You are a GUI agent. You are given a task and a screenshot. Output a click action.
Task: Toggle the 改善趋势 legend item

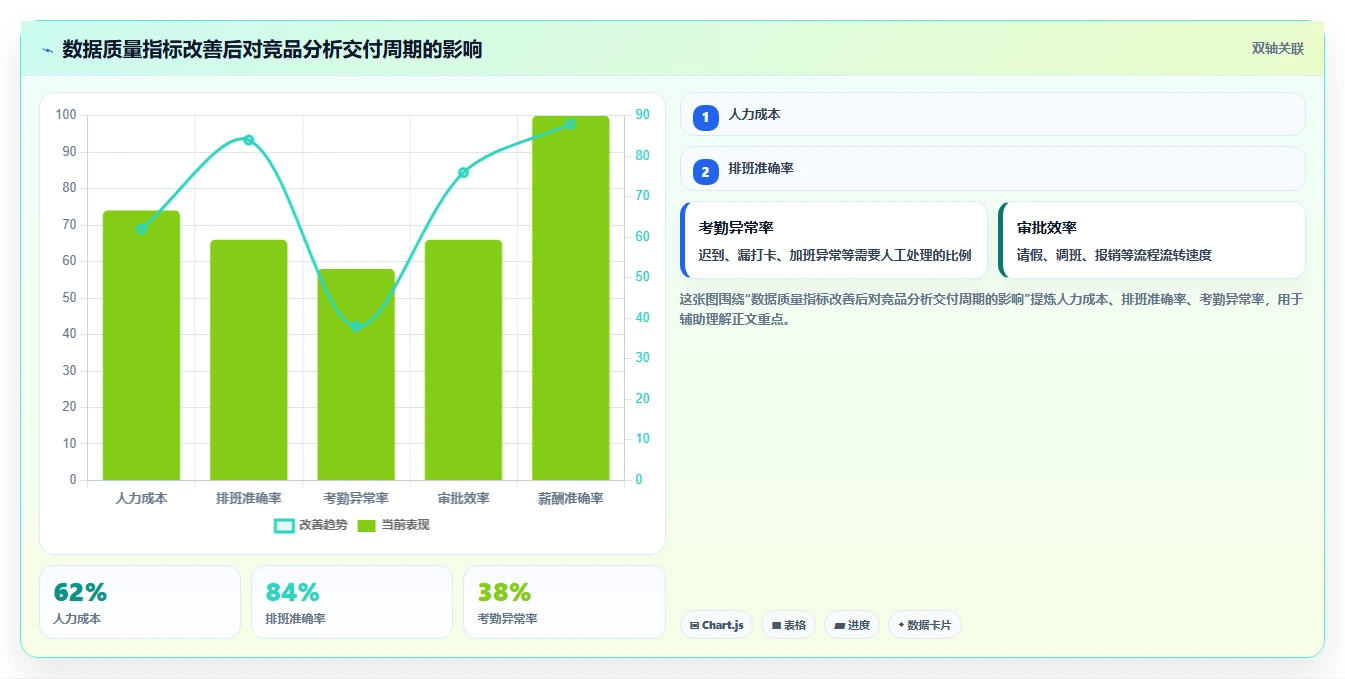(x=311, y=525)
